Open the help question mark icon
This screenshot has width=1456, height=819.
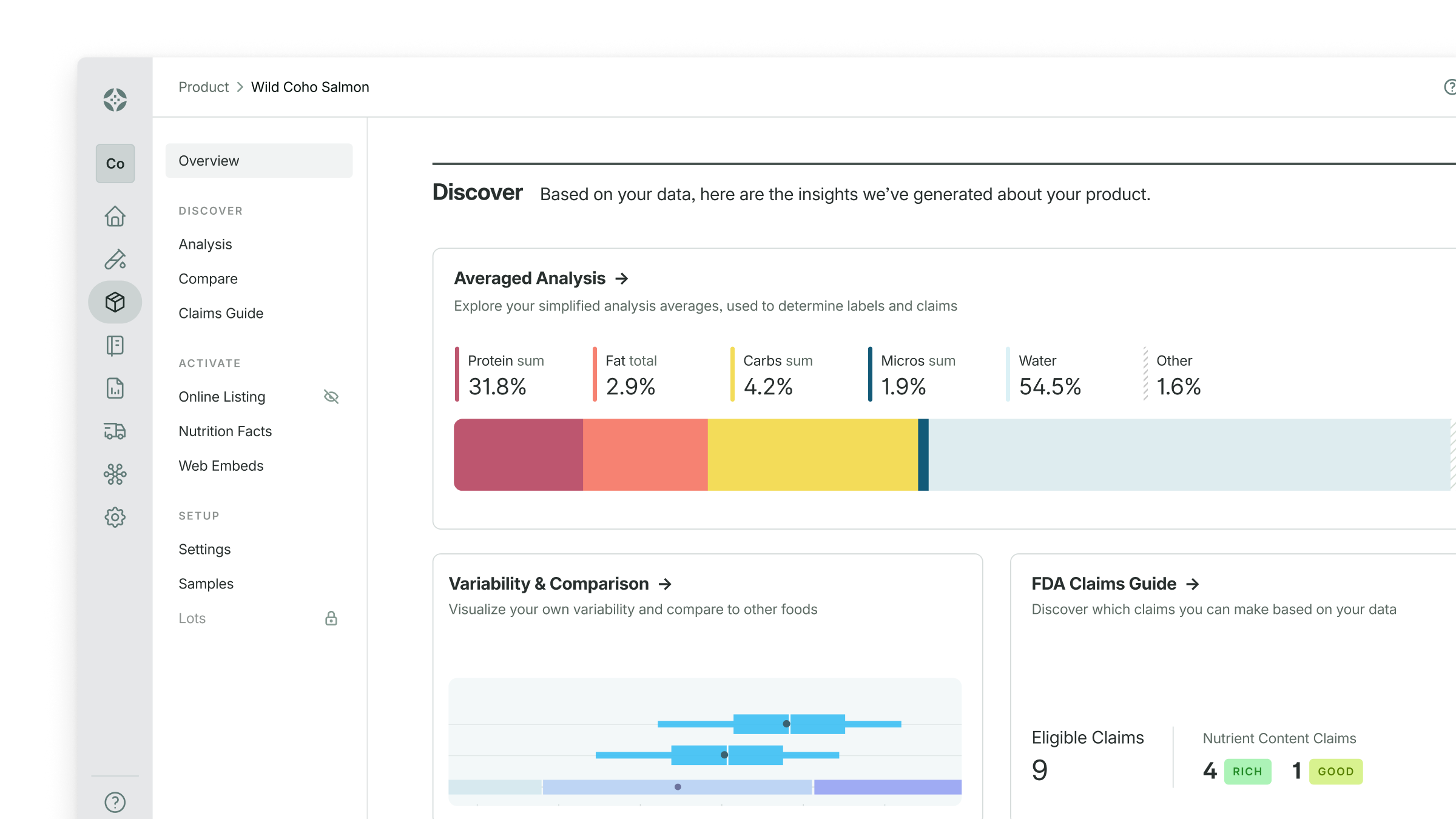115,802
